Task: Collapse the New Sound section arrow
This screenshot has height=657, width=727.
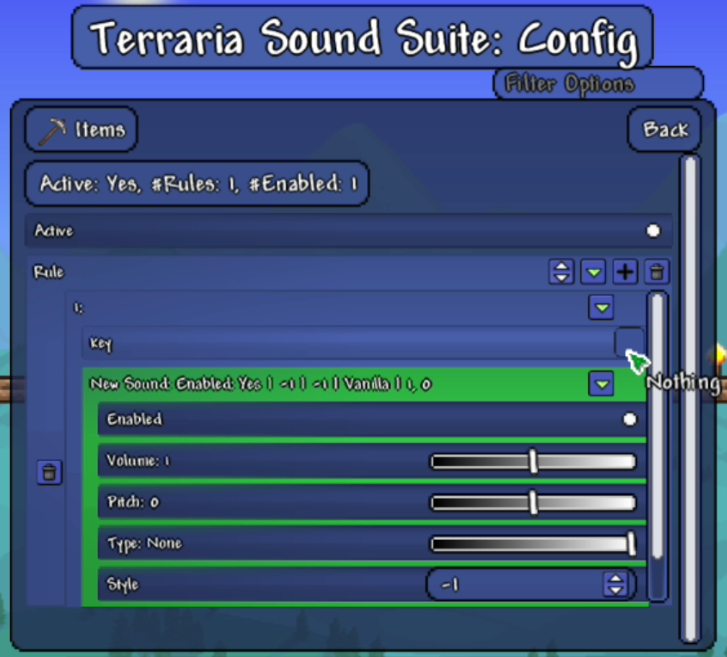Action: [x=601, y=384]
